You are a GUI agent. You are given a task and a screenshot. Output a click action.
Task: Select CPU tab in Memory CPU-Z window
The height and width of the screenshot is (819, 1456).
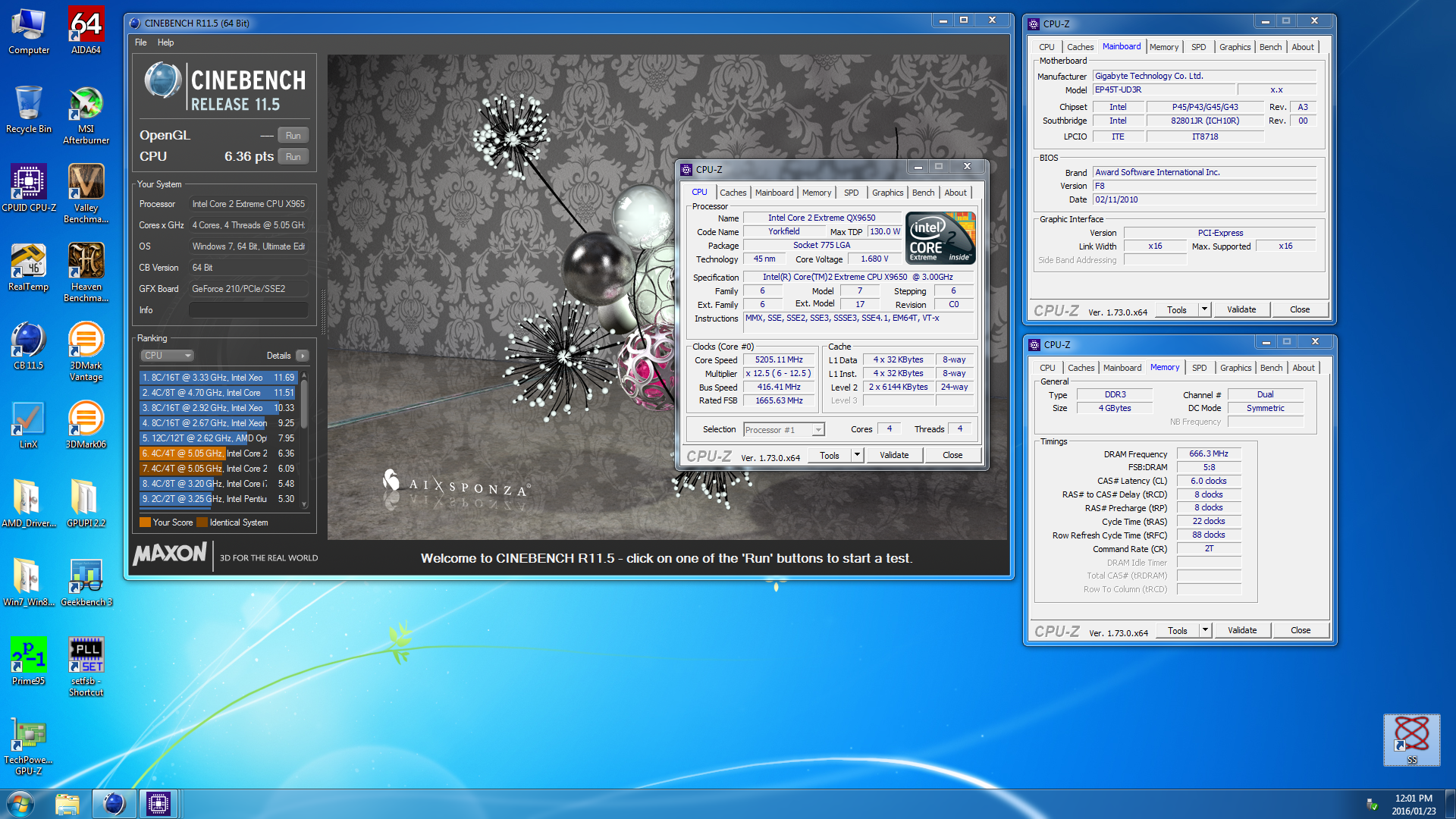[x=1048, y=368]
